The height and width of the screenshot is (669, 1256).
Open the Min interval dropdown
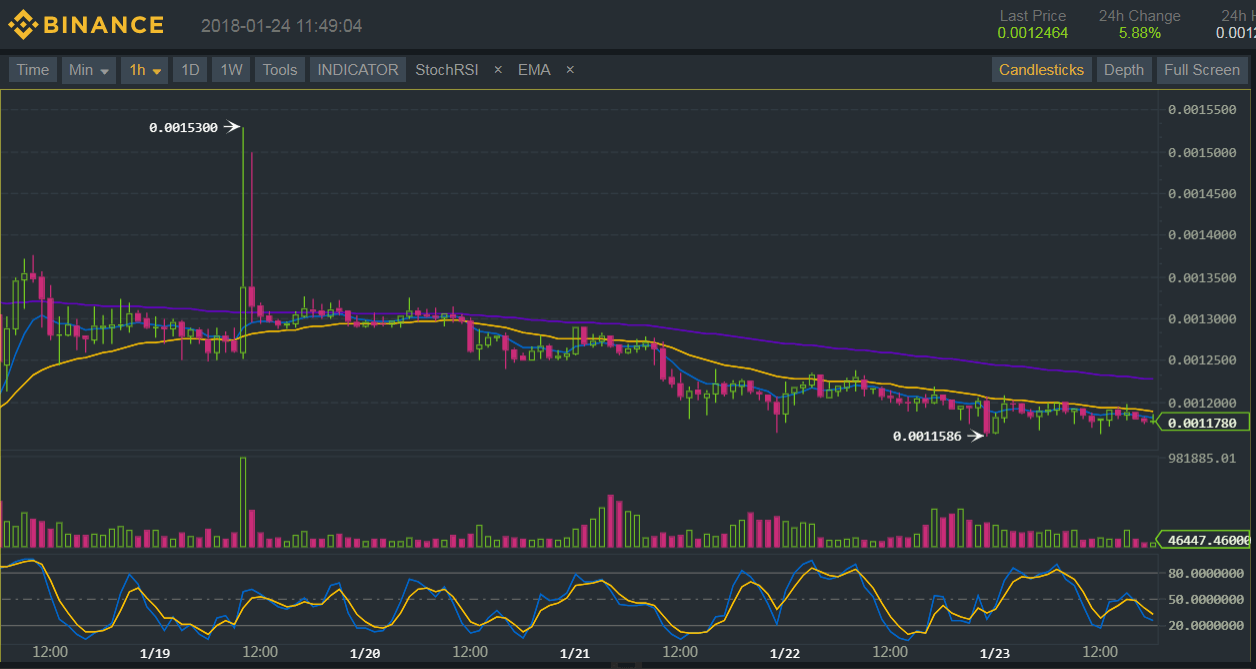click(89, 70)
